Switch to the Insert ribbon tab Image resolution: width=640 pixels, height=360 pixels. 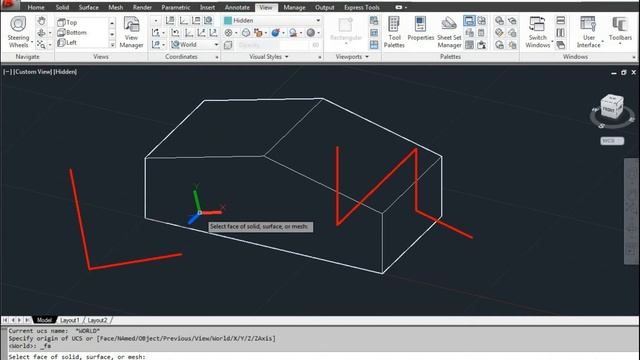207,7
